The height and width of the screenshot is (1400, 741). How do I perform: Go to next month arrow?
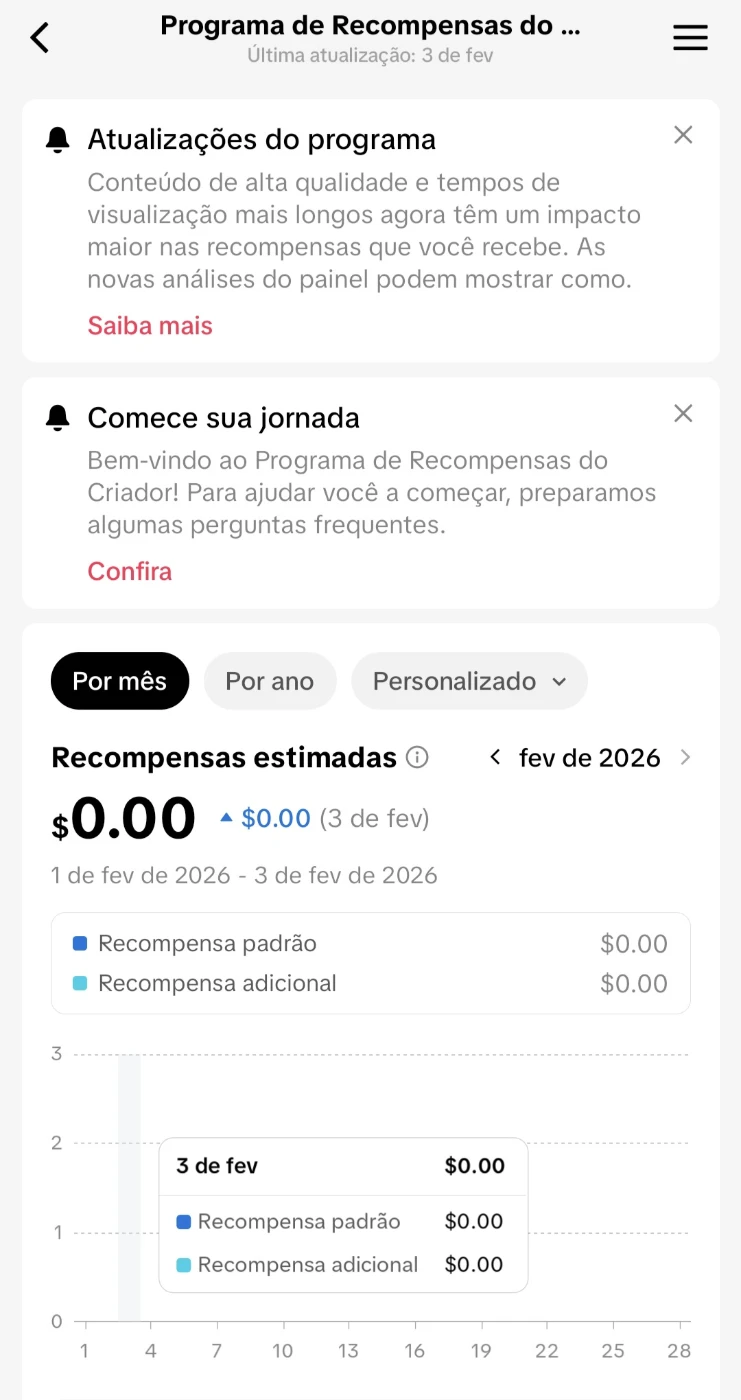click(685, 758)
